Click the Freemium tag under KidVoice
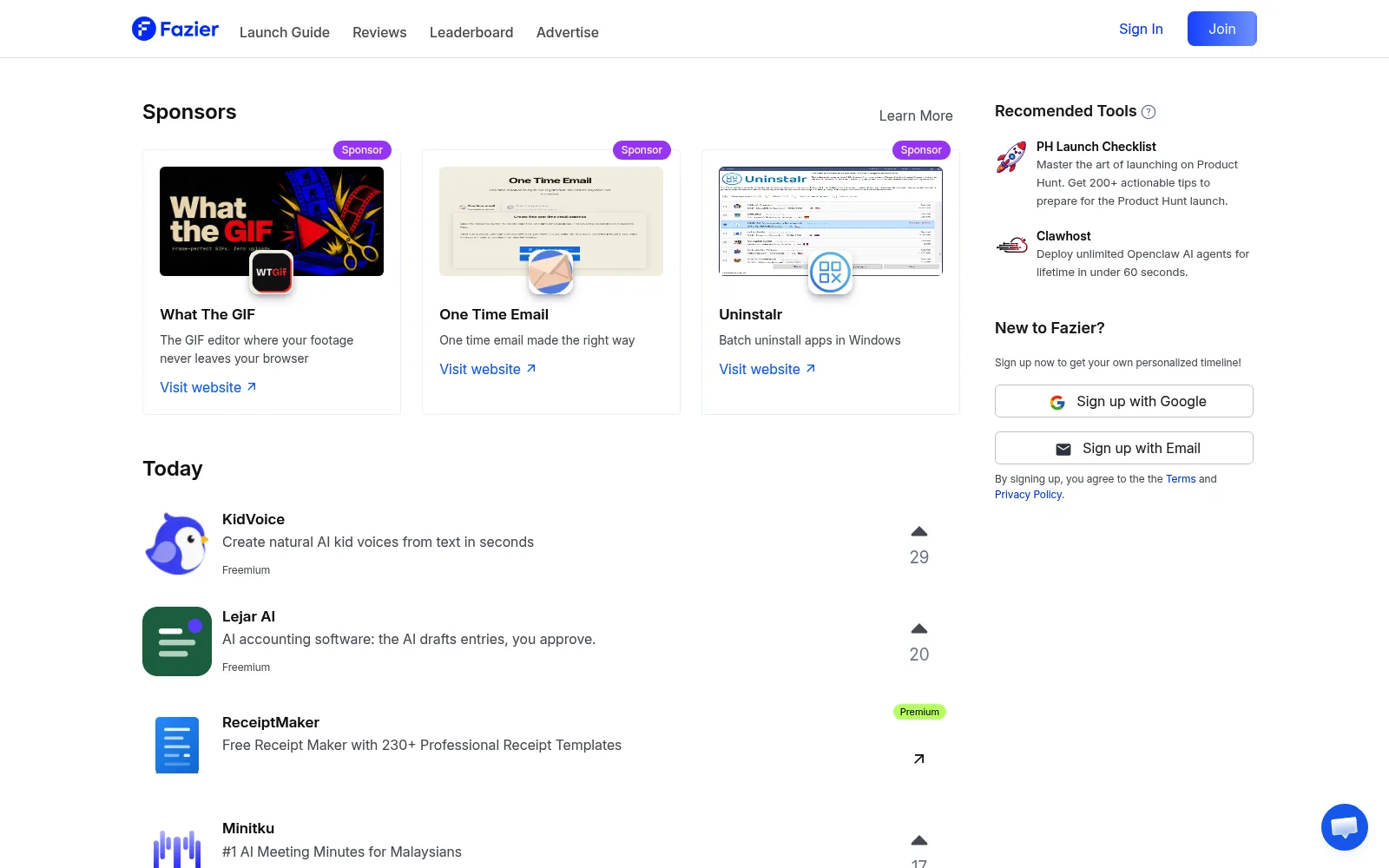 247,570
